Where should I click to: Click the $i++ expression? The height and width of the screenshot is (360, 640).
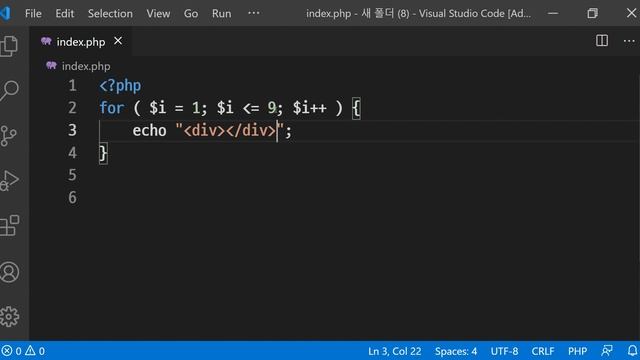(x=310, y=108)
